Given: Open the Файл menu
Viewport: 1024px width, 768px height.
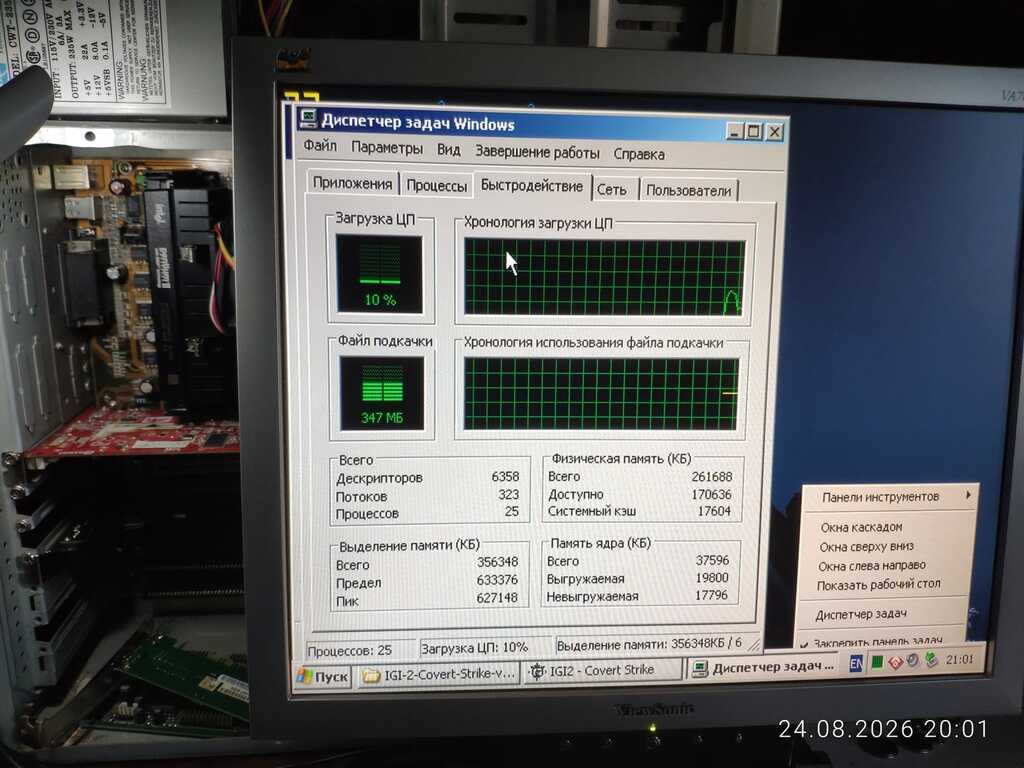Looking at the screenshot, I should click(320, 146).
